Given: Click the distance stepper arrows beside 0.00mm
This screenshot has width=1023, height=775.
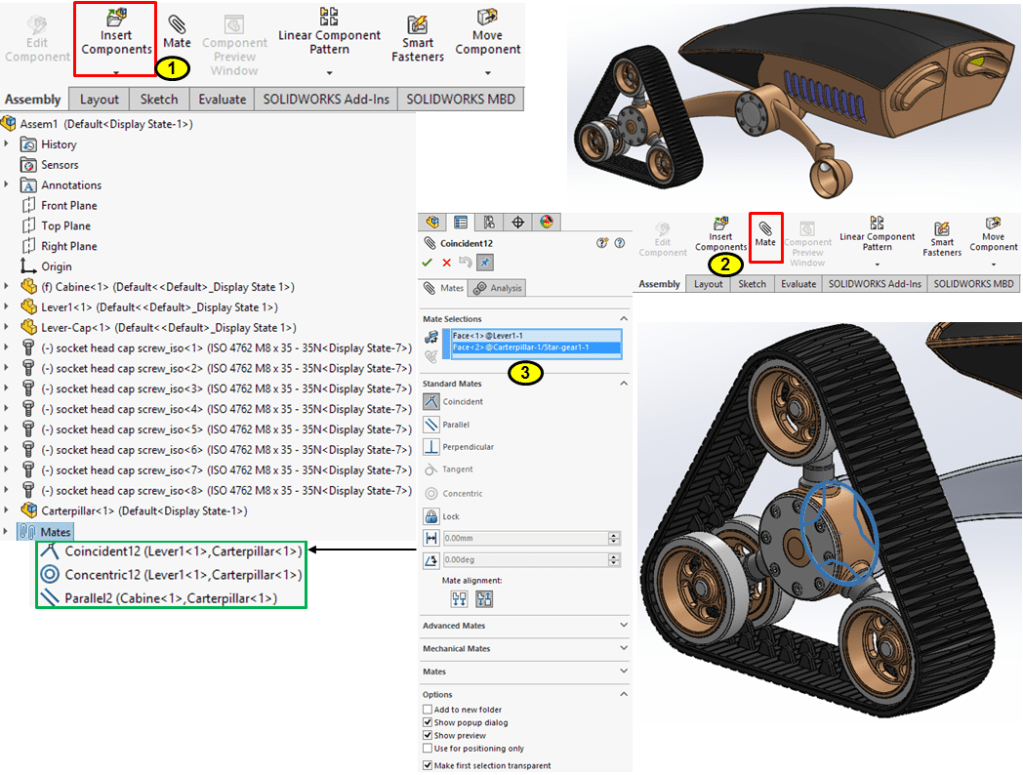Looking at the screenshot, I should [x=613, y=538].
